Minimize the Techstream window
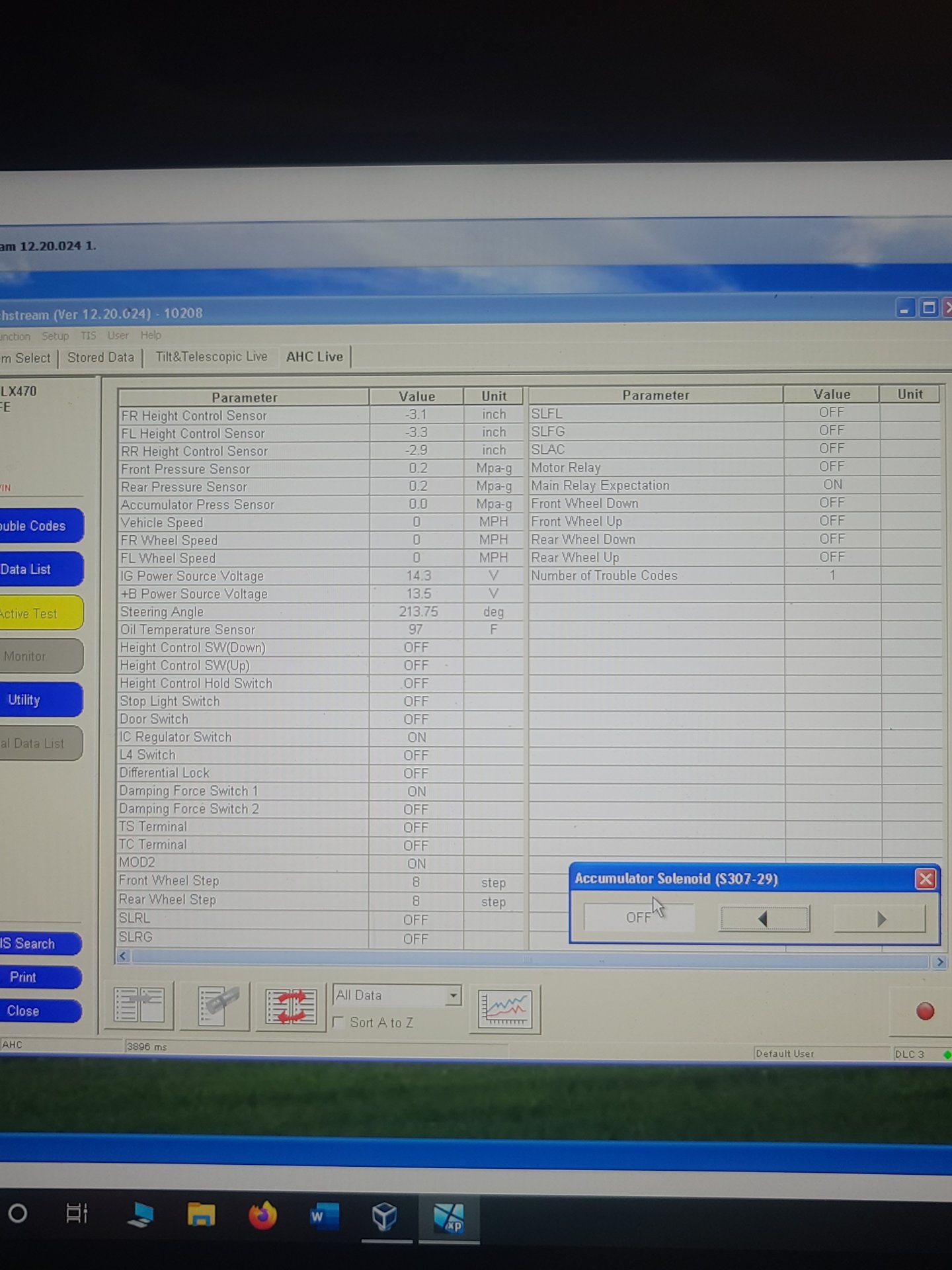The height and width of the screenshot is (1270, 952). (x=904, y=308)
